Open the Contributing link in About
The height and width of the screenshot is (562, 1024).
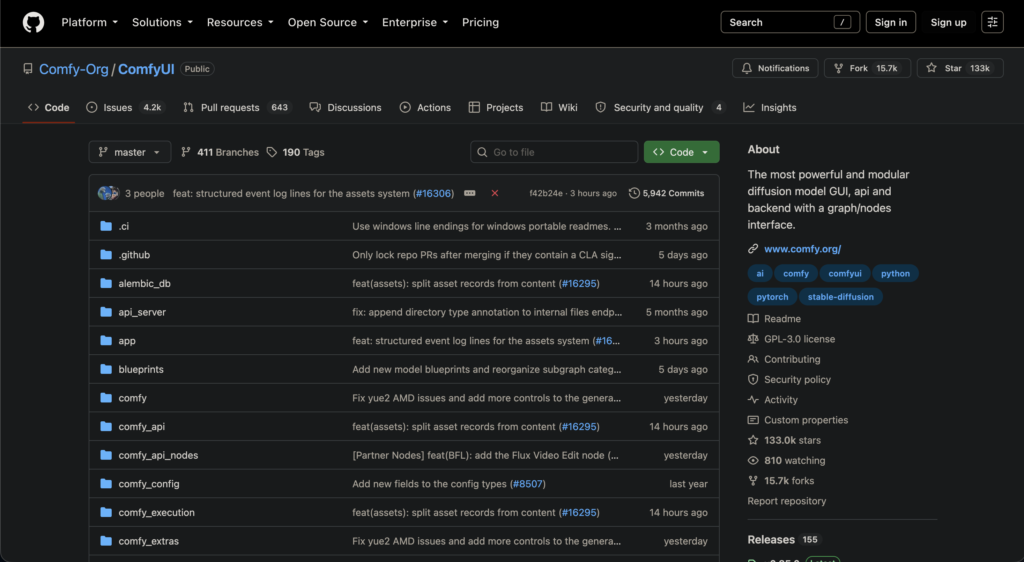tap(792, 359)
